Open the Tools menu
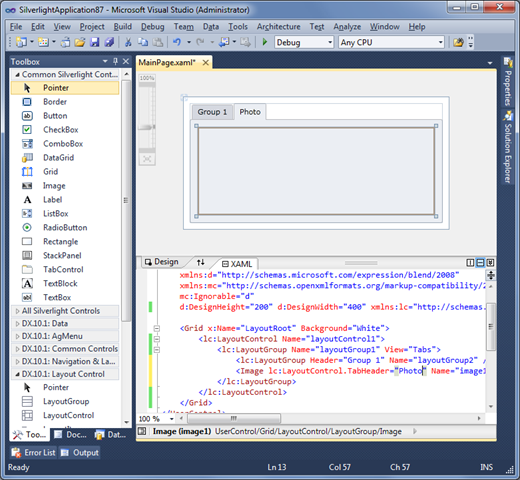The height and width of the screenshot is (480, 520). [238, 26]
